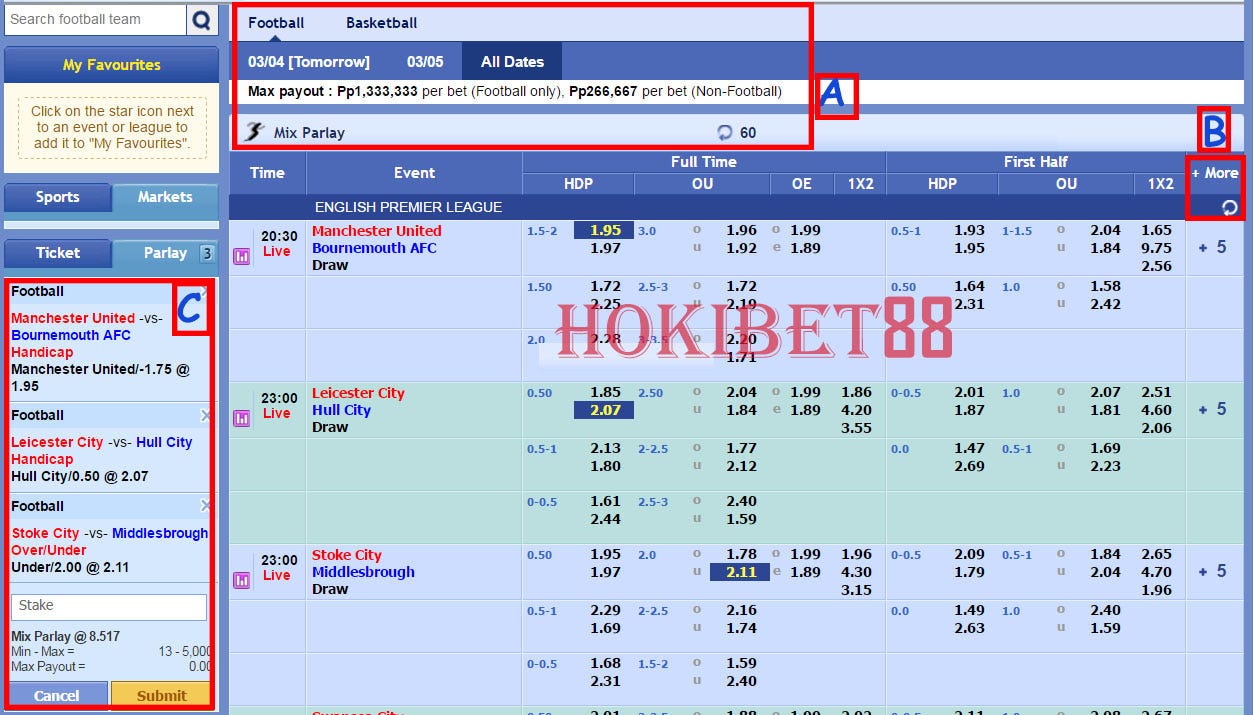The height and width of the screenshot is (715, 1253).
Task: Open the Parlay tab
Action: (x=165, y=253)
